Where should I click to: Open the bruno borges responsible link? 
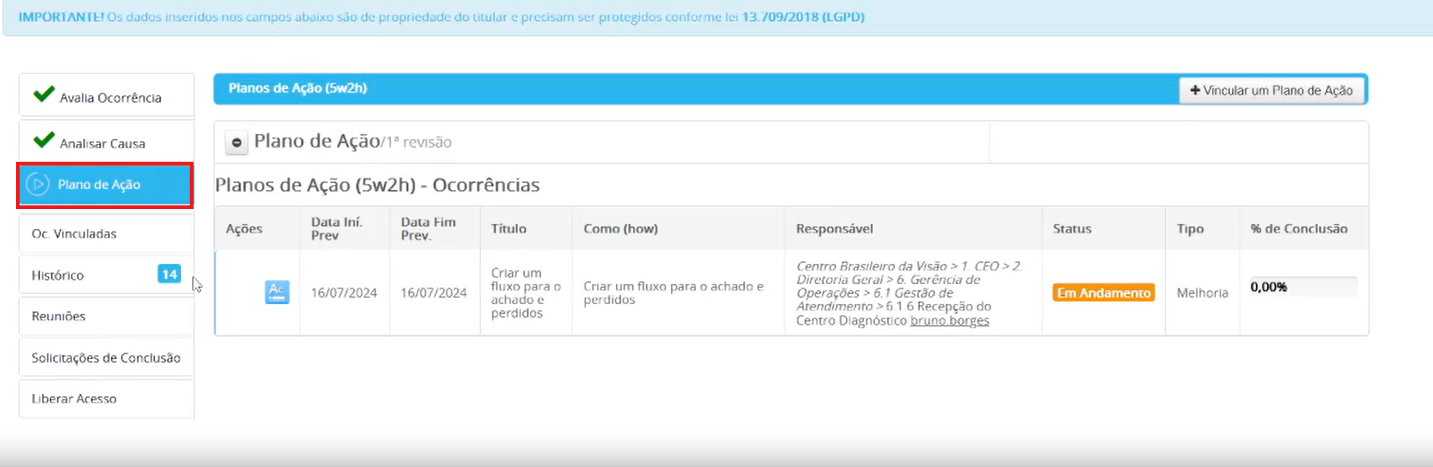click(949, 321)
